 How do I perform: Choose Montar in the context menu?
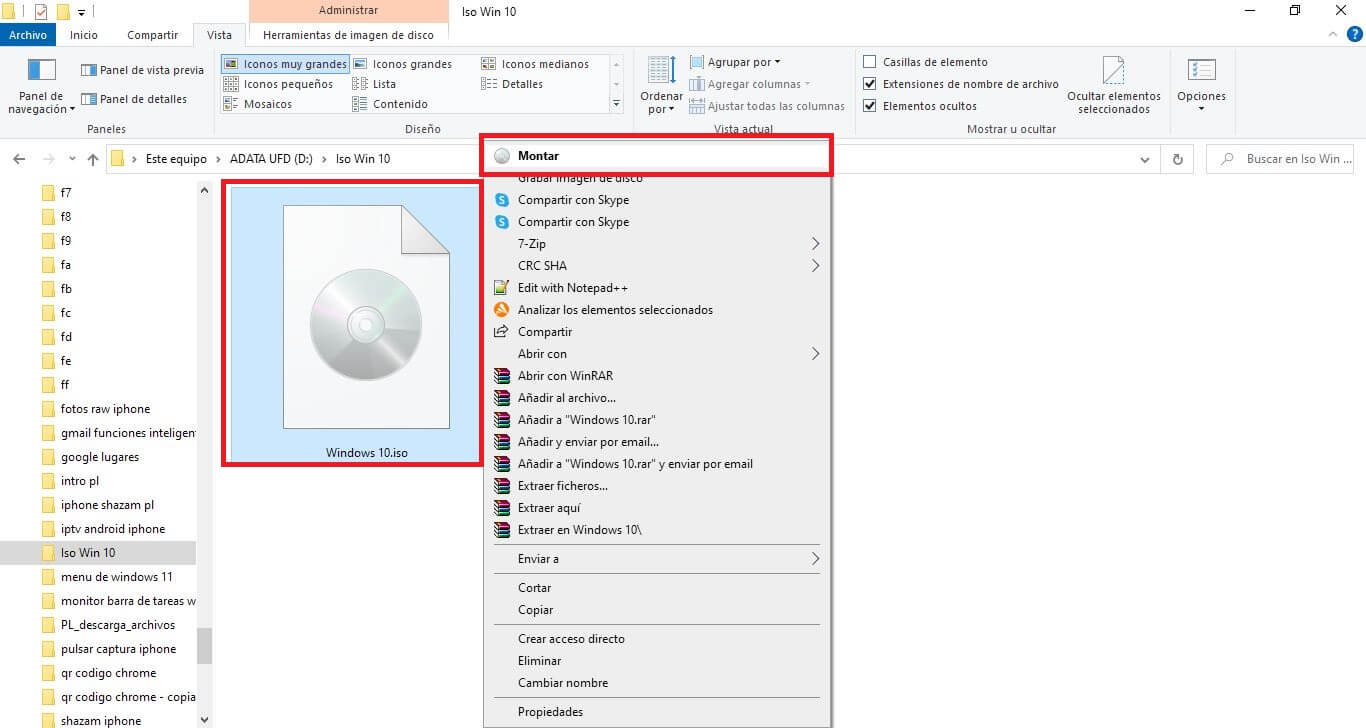656,156
